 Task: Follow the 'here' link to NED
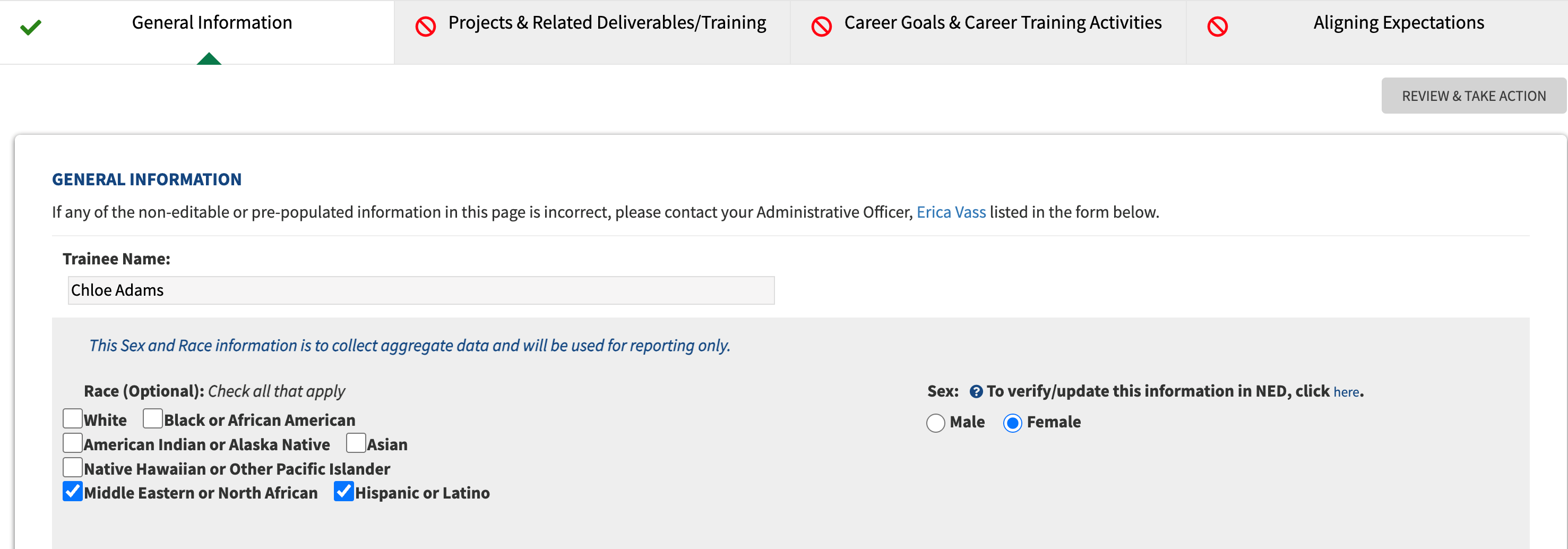click(x=1346, y=392)
